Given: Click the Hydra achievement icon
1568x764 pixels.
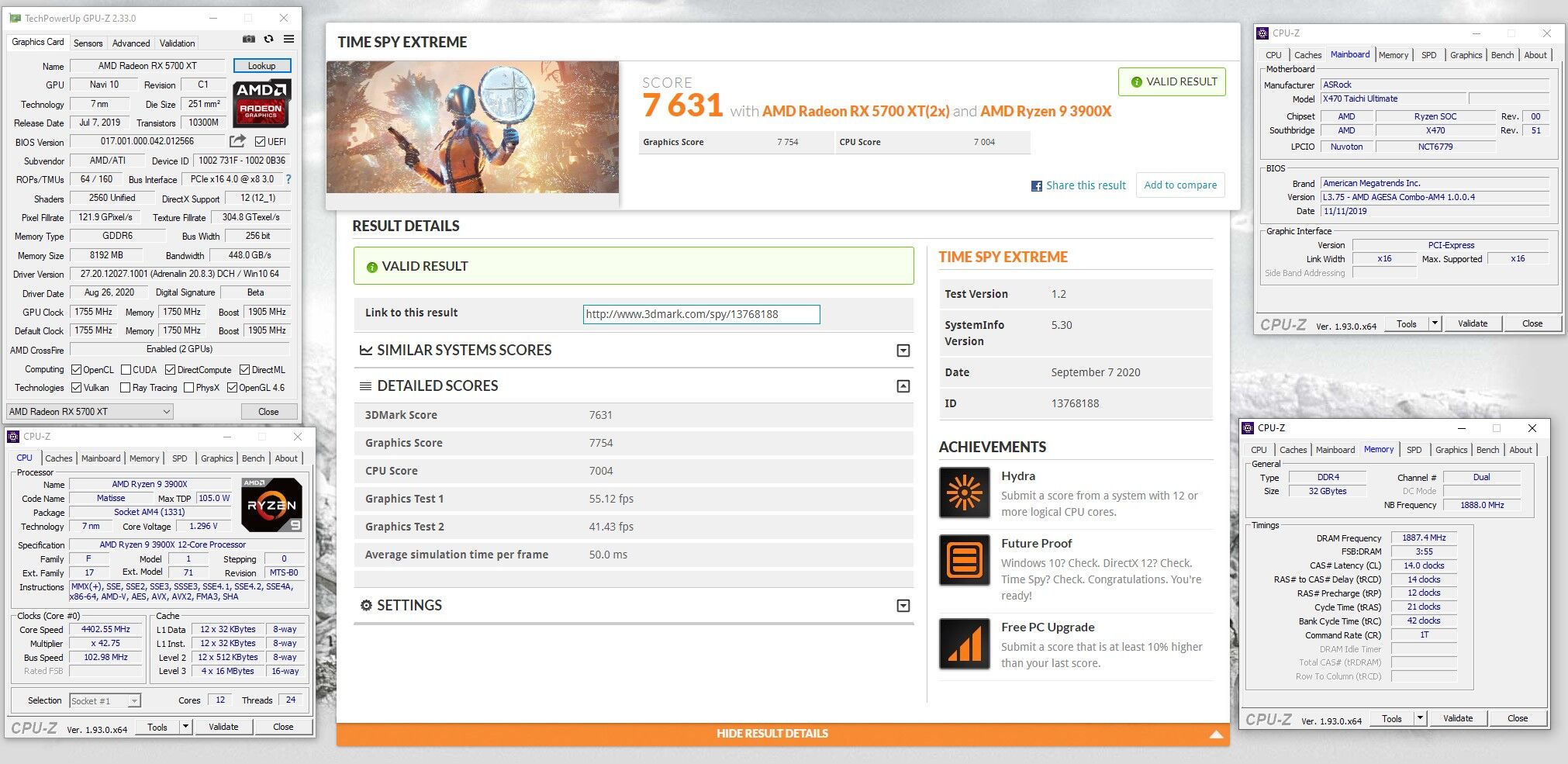Looking at the screenshot, I should (964, 493).
